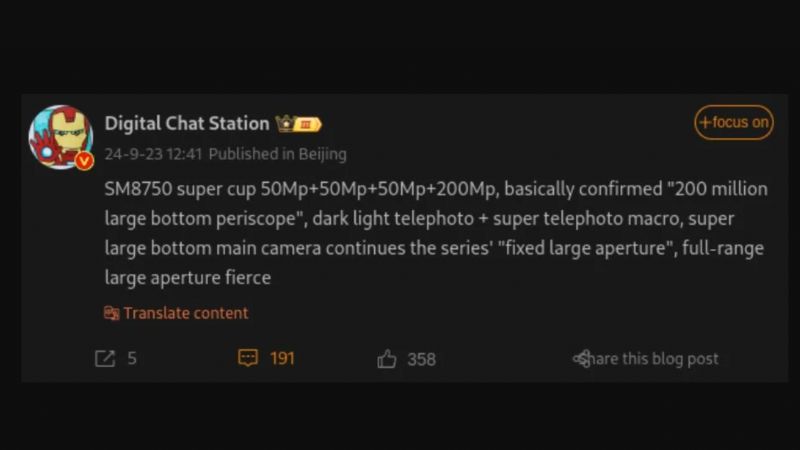Click the repost arrow icon
The image size is (800, 450).
click(x=104, y=358)
